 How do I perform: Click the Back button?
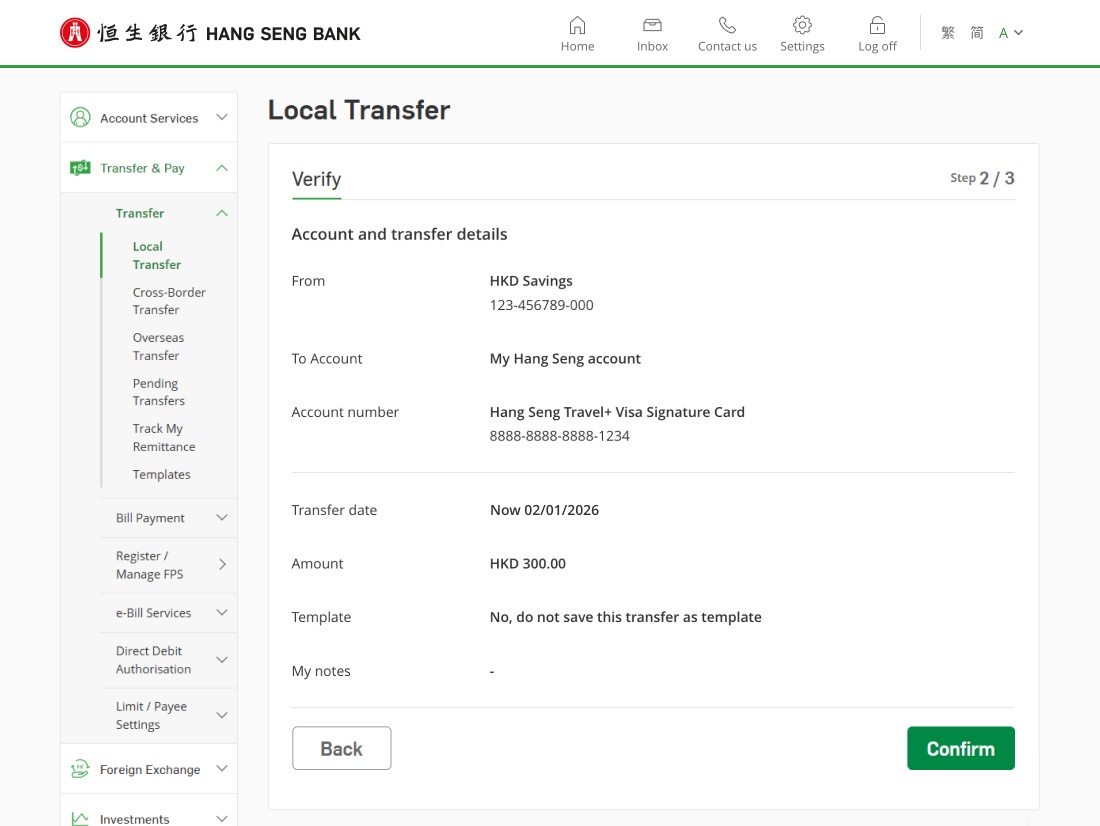[341, 749]
